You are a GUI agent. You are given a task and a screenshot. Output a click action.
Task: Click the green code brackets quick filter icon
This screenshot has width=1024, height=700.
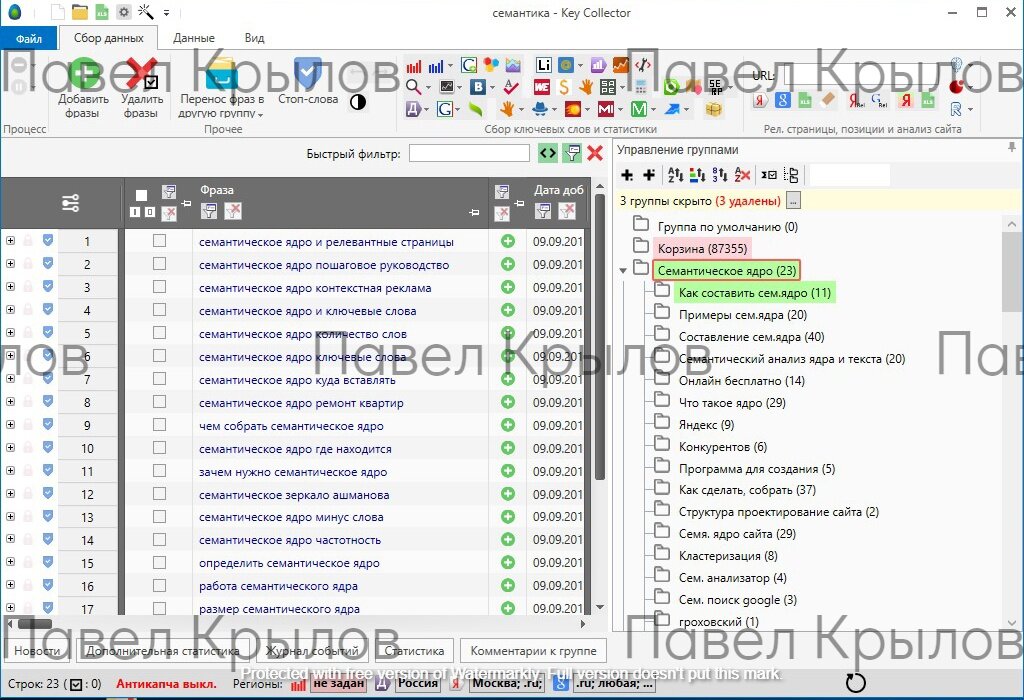548,153
